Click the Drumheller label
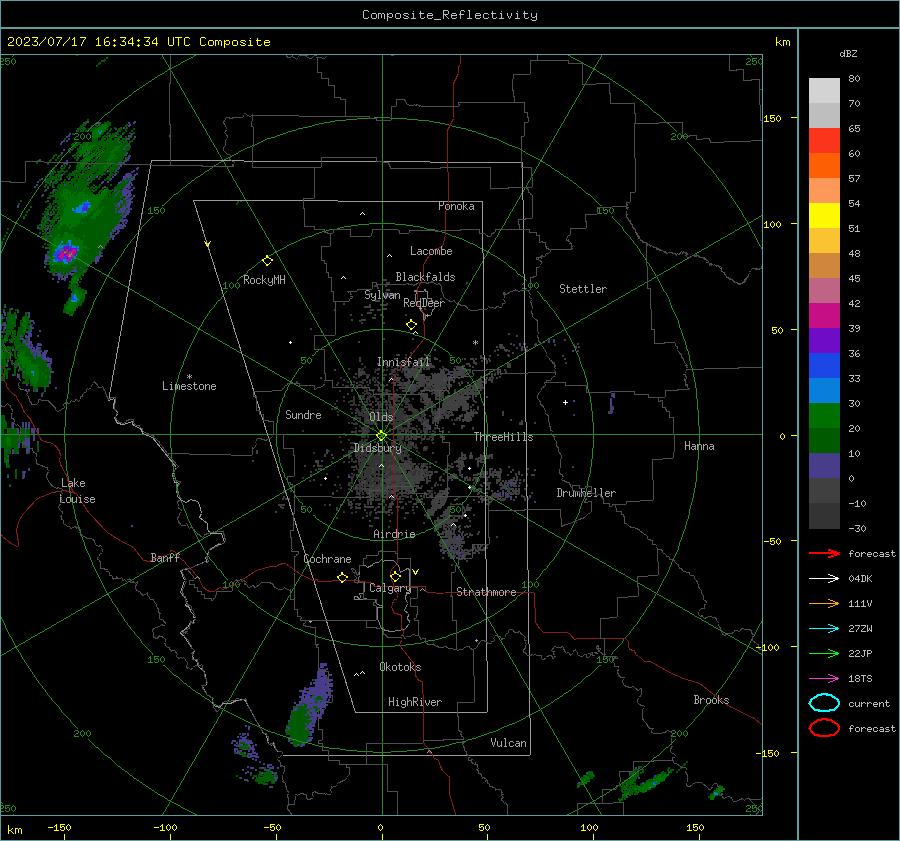 coord(586,493)
